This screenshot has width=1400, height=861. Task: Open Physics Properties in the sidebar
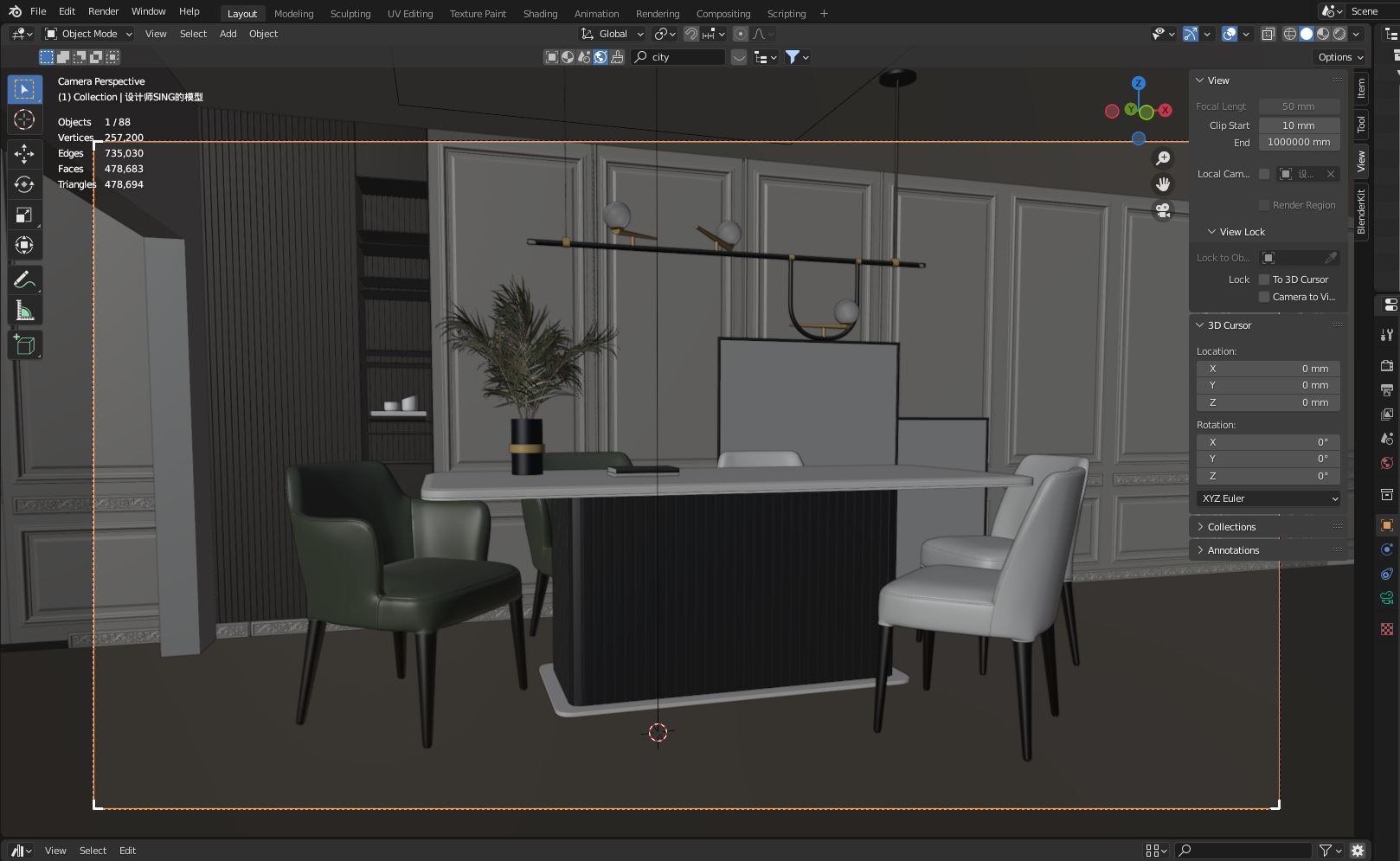tap(1387, 573)
